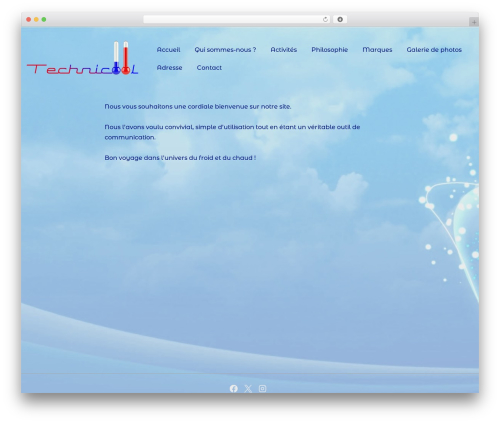Screen dimensions: 500x423
Task: Go to the Contact page
Action: point(209,68)
